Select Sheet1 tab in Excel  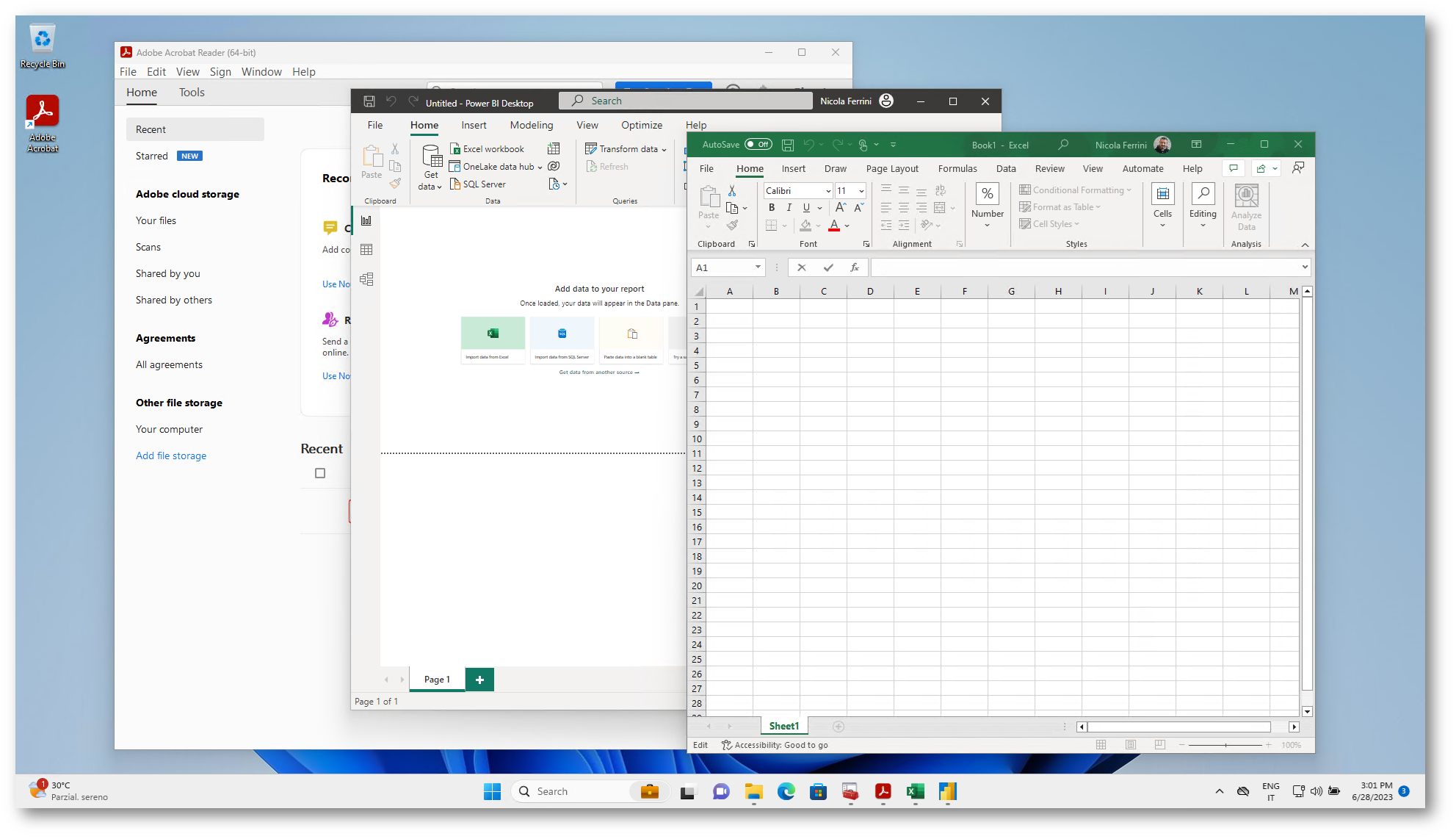click(x=784, y=726)
